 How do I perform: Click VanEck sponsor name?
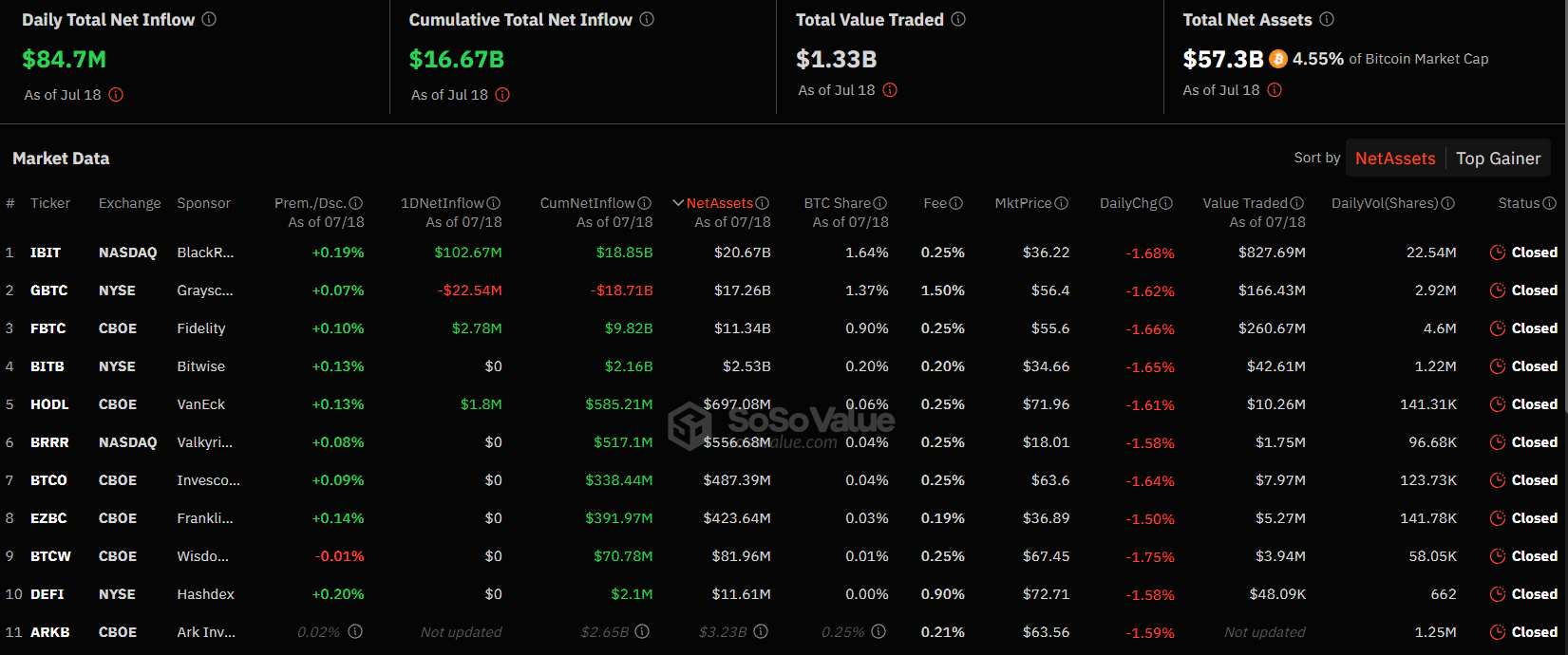(x=200, y=404)
